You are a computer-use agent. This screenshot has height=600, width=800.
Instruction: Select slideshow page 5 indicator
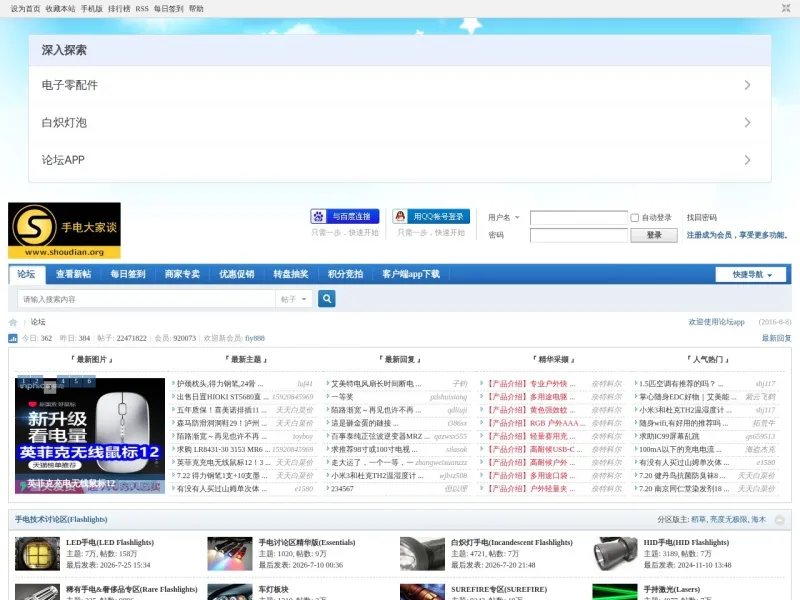tap(76, 381)
